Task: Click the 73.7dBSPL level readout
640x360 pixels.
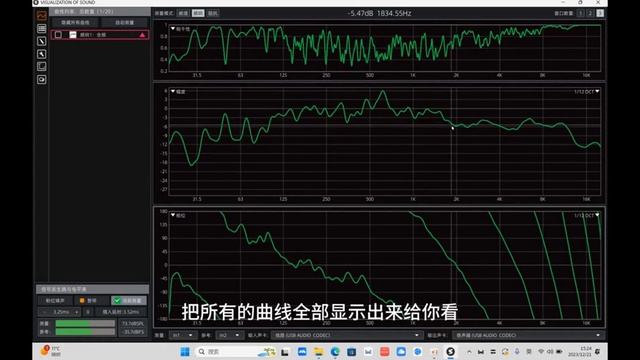Action: (x=133, y=323)
